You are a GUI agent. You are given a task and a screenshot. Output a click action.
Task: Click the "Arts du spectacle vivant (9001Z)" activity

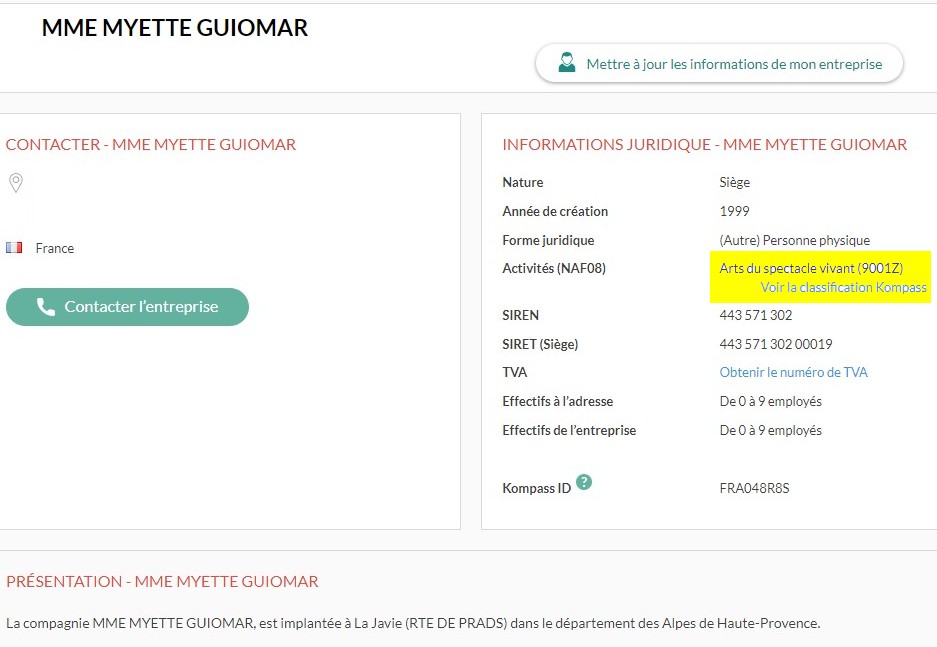pyautogui.click(x=811, y=269)
